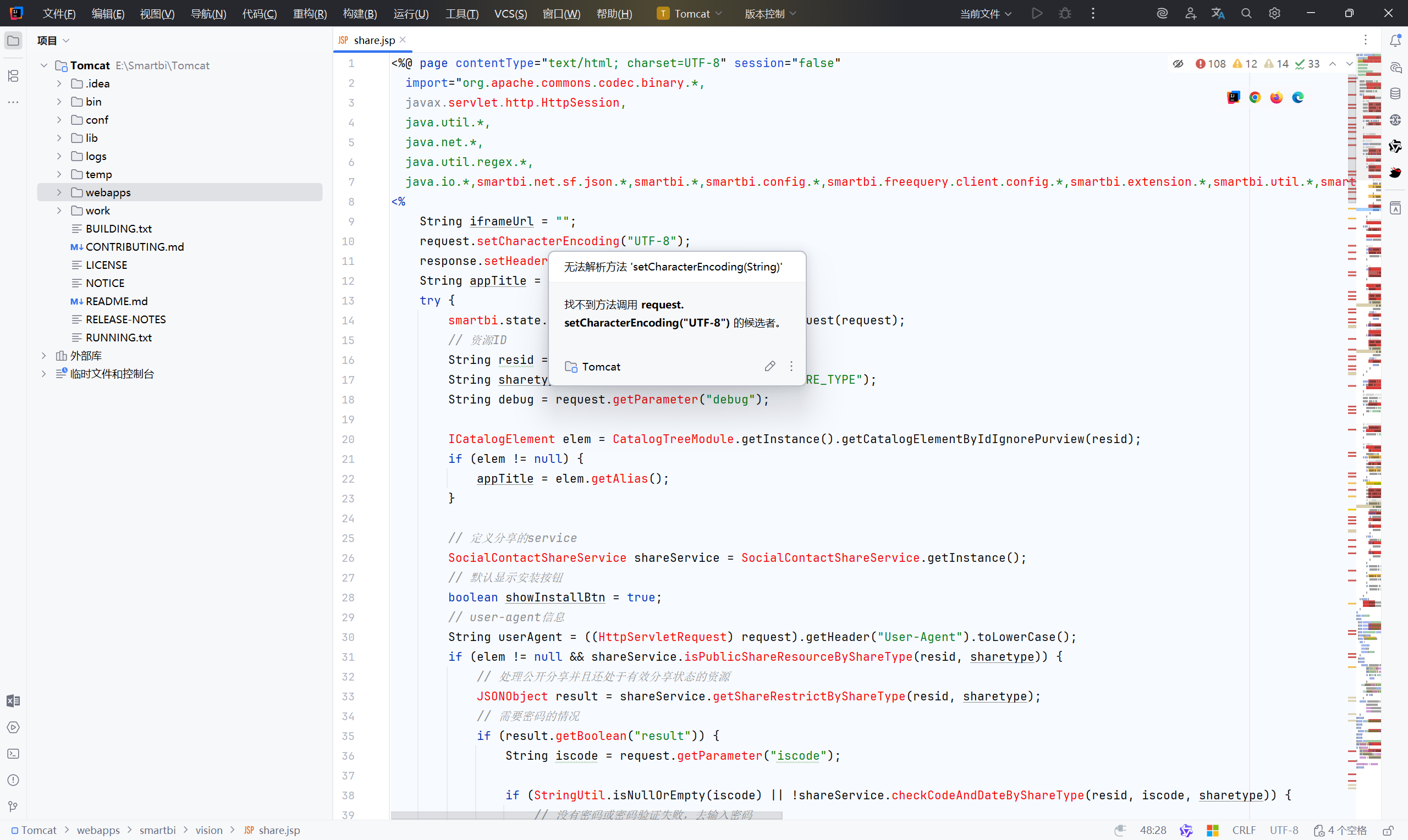Expand the webapps folder
The image size is (1408, 840).
click(59, 192)
